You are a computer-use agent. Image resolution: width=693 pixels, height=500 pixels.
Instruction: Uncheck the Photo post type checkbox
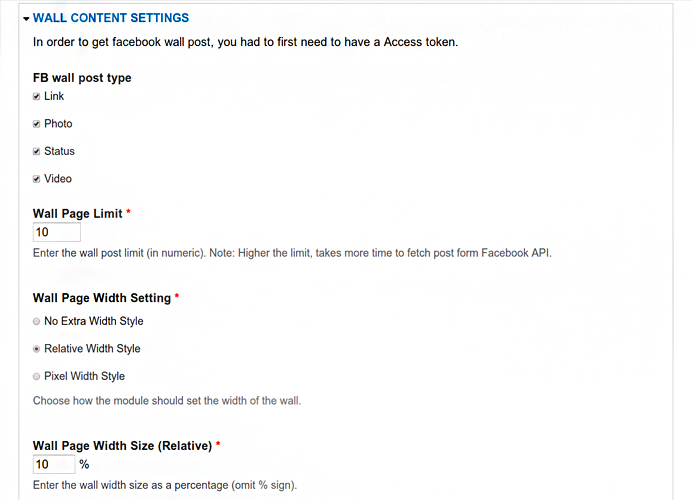coord(36,124)
